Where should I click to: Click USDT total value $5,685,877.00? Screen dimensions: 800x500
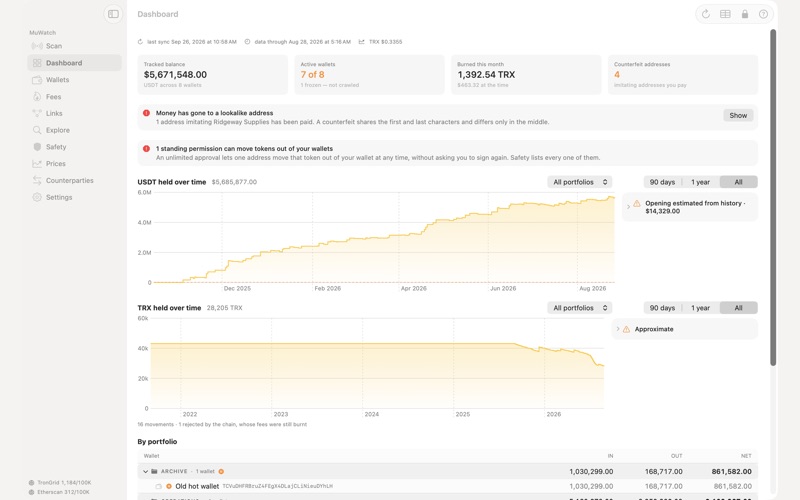pyautogui.click(x=234, y=182)
